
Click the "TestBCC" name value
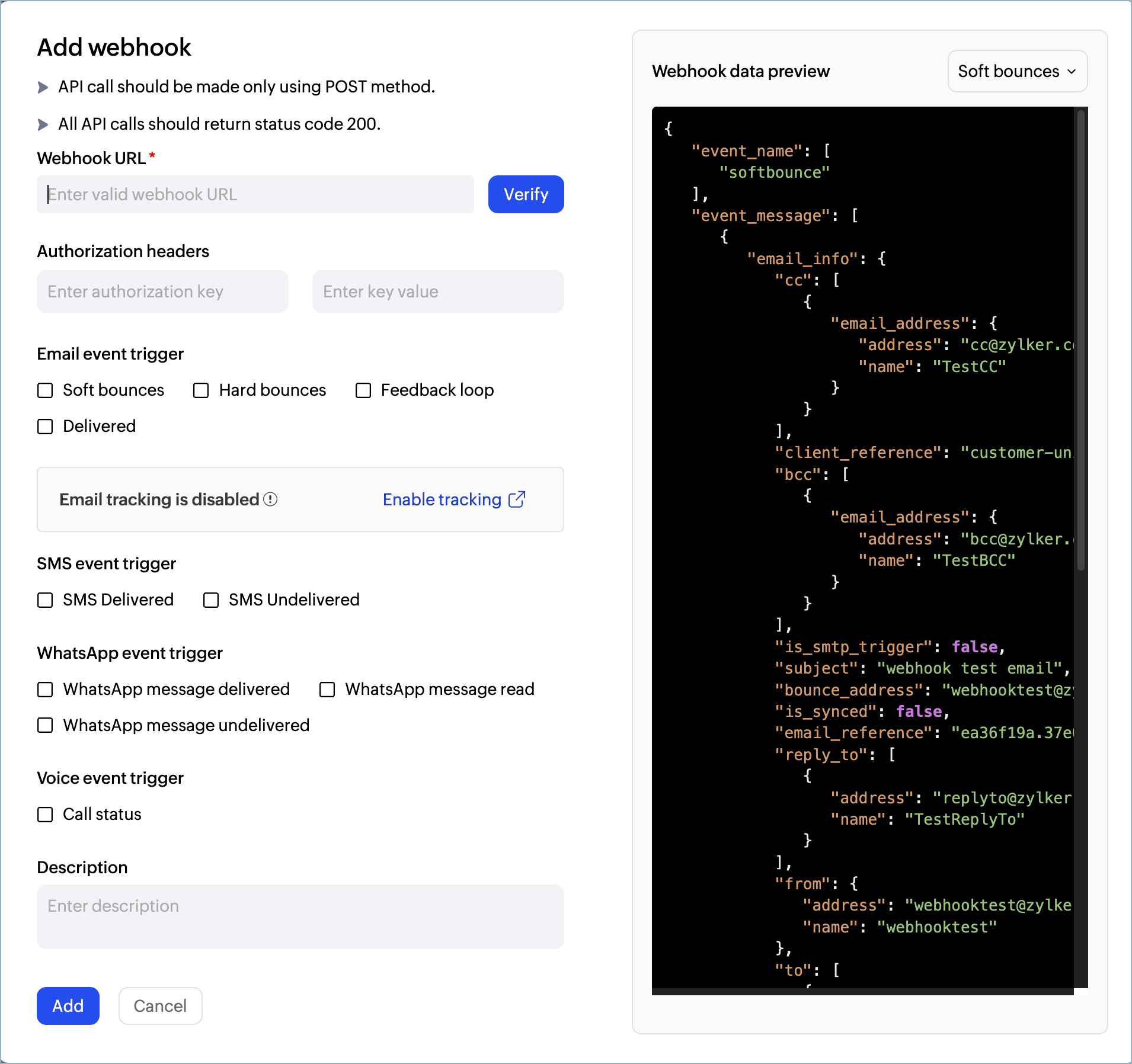coord(974,560)
